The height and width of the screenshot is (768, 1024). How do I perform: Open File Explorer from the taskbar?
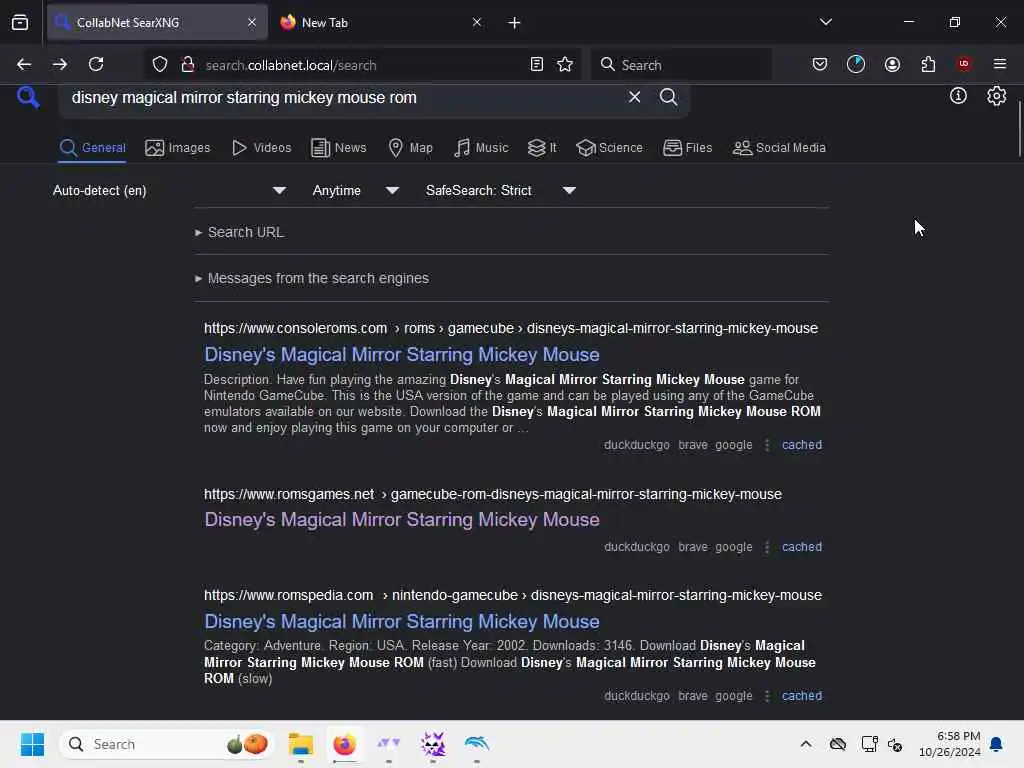click(301, 744)
